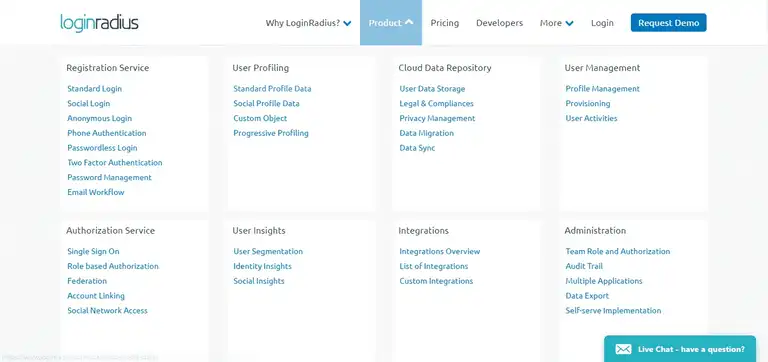The height and width of the screenshot is (362, 768).
Task: Open Profile Management
Action: (x=602, y=89)
